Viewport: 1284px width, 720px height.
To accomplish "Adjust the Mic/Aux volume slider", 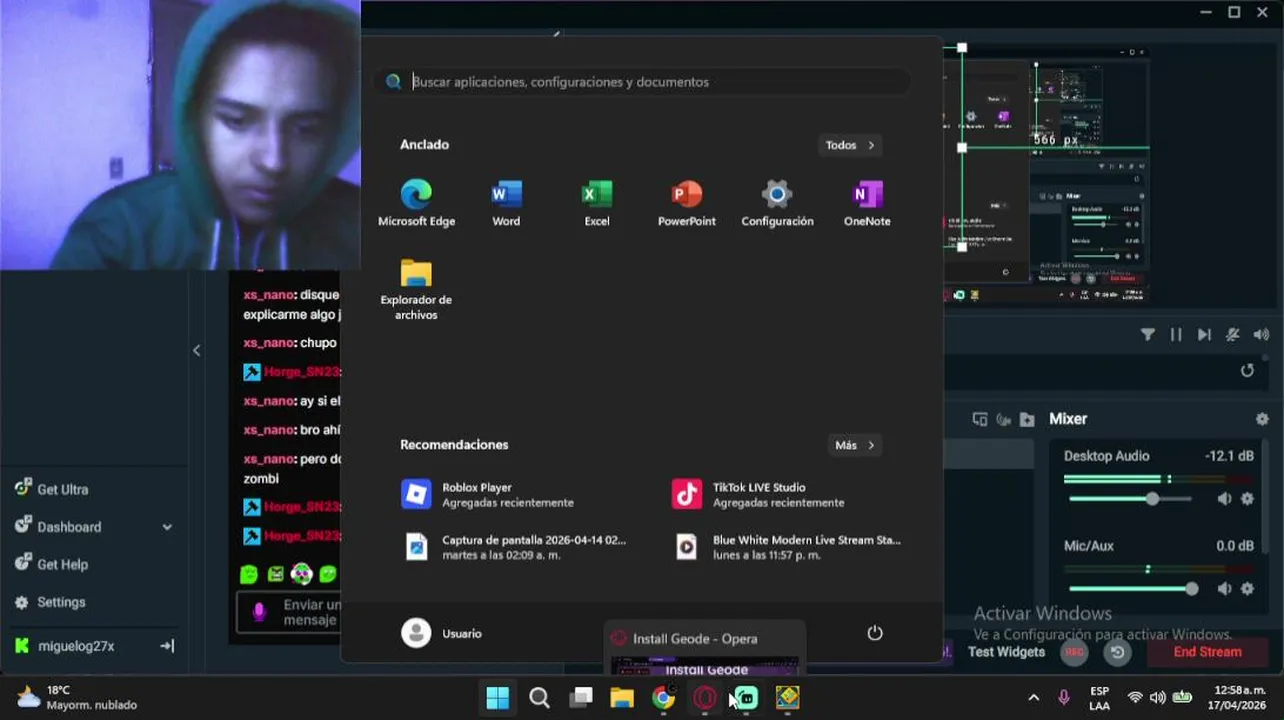I will click(x=1133, y=589).
